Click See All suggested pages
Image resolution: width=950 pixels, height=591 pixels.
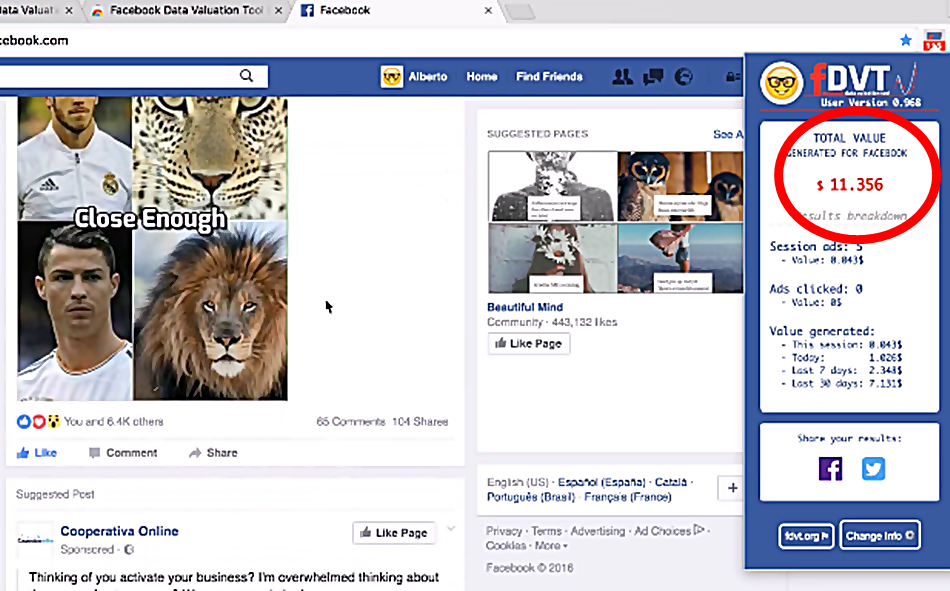[728, 134]
